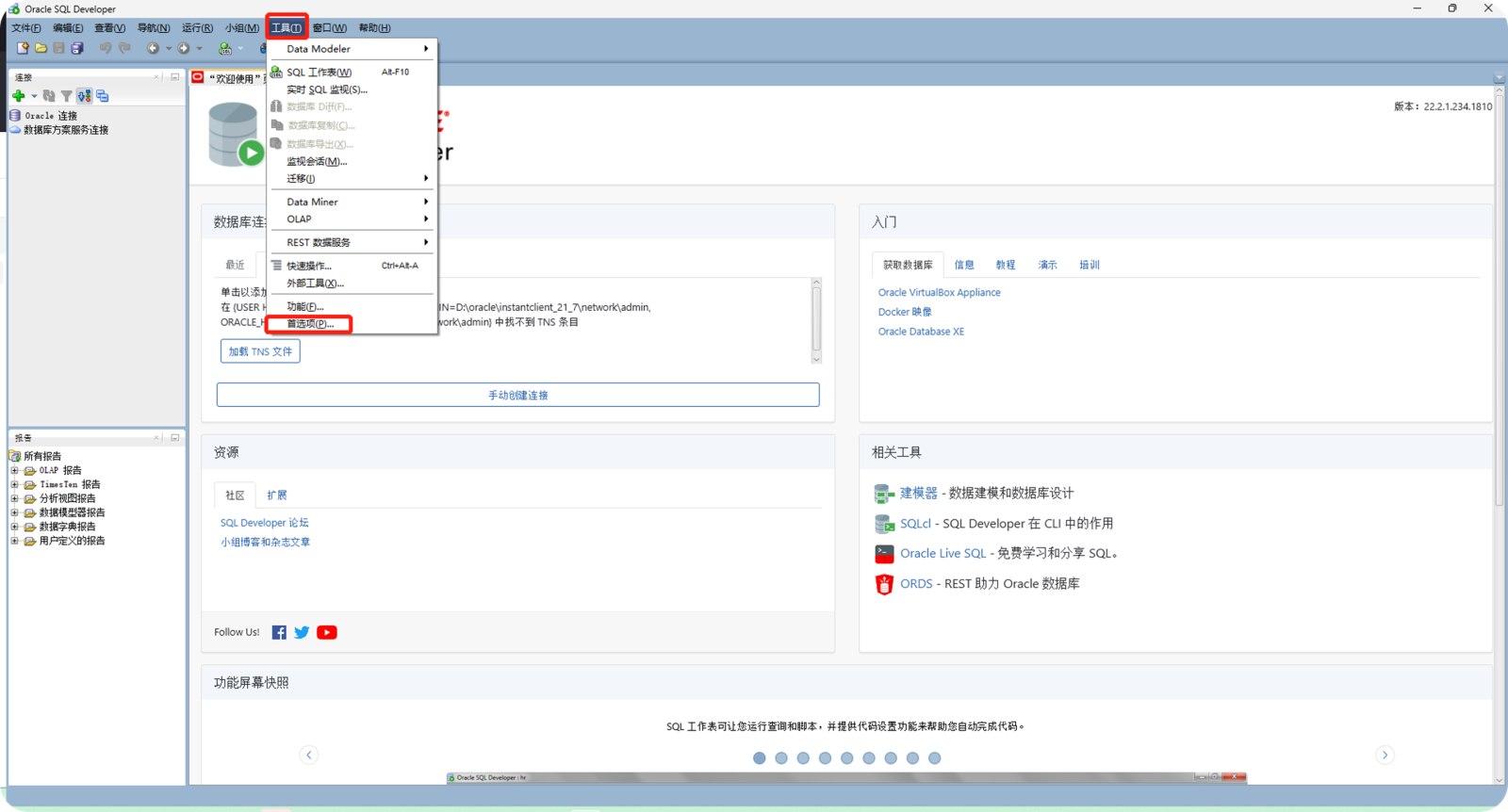This screenshot has height=812, width=1508.
Task: Click the Twitter bird icon
Action: click(302, 632)
